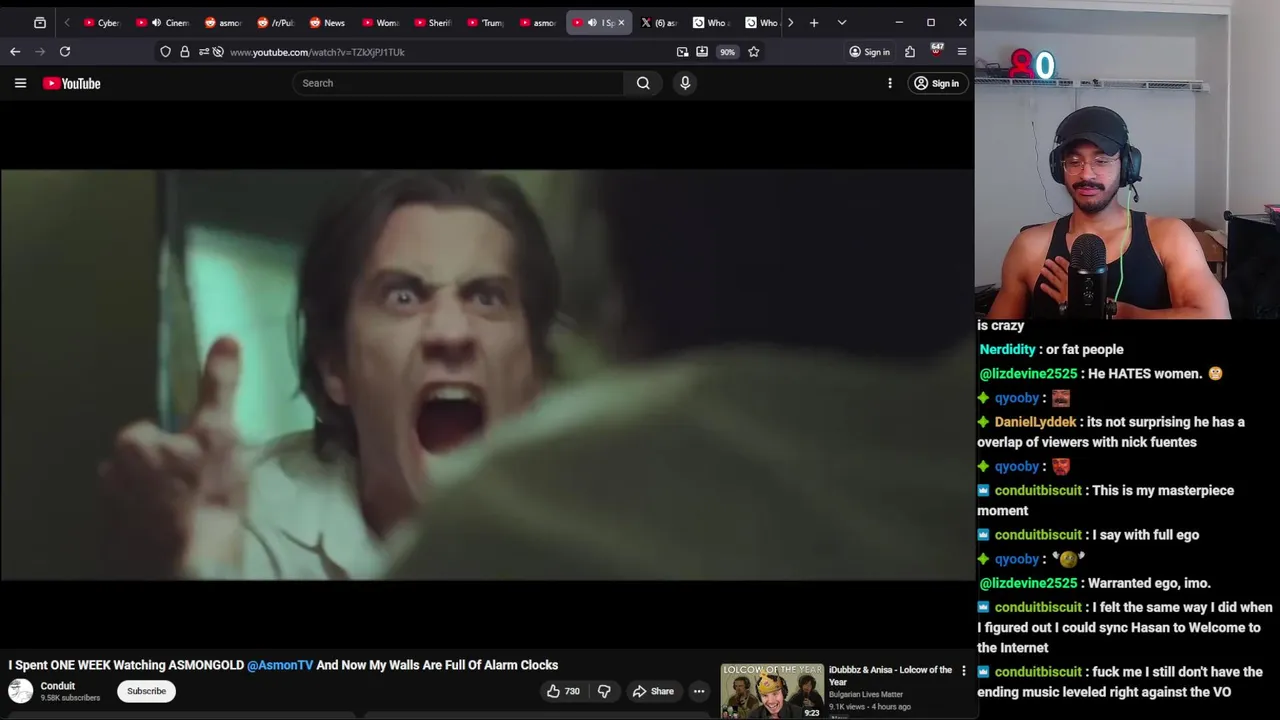Go back with browser back arrow
1280x720 pixels.
(15, 52)
